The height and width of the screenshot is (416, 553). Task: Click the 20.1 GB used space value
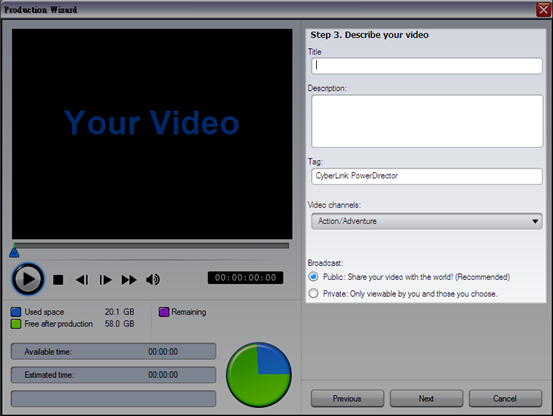coord(120,312)
